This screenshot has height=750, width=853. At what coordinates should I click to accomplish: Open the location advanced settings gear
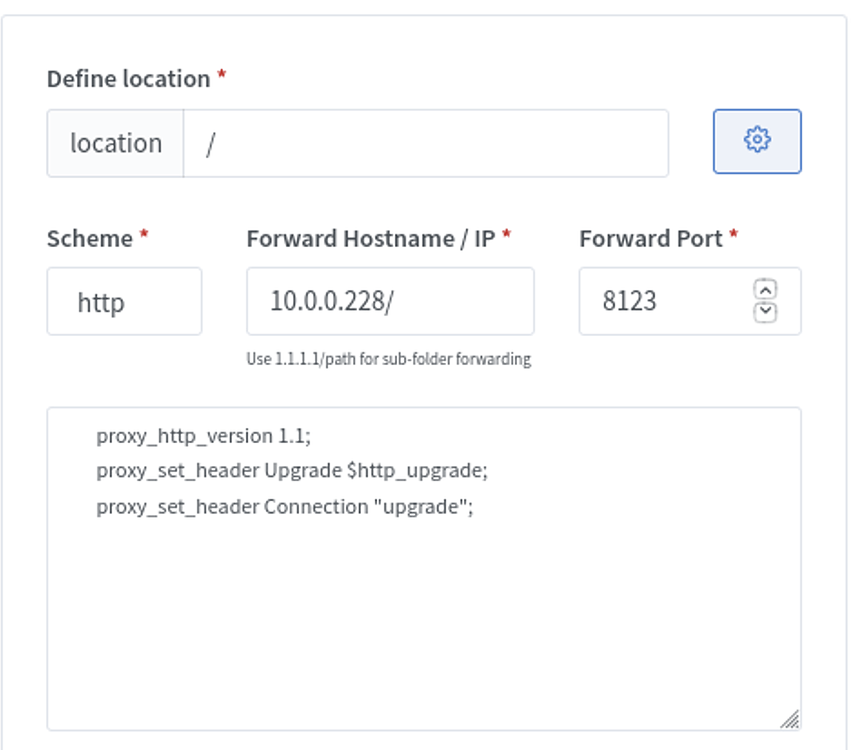coord(757,141)
